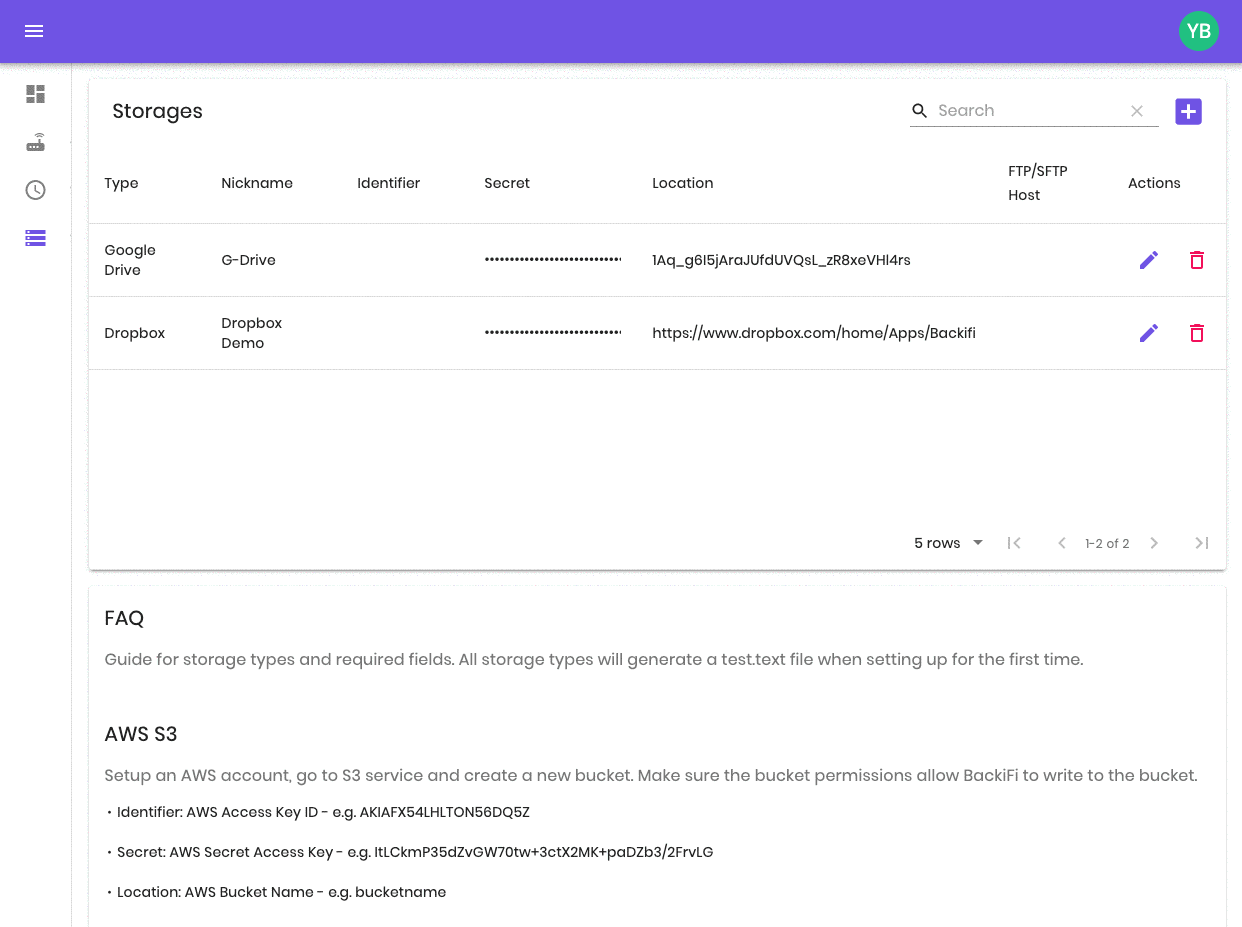
Task: Sort by the Nickname column header
Action: click(x=257, y=183)
